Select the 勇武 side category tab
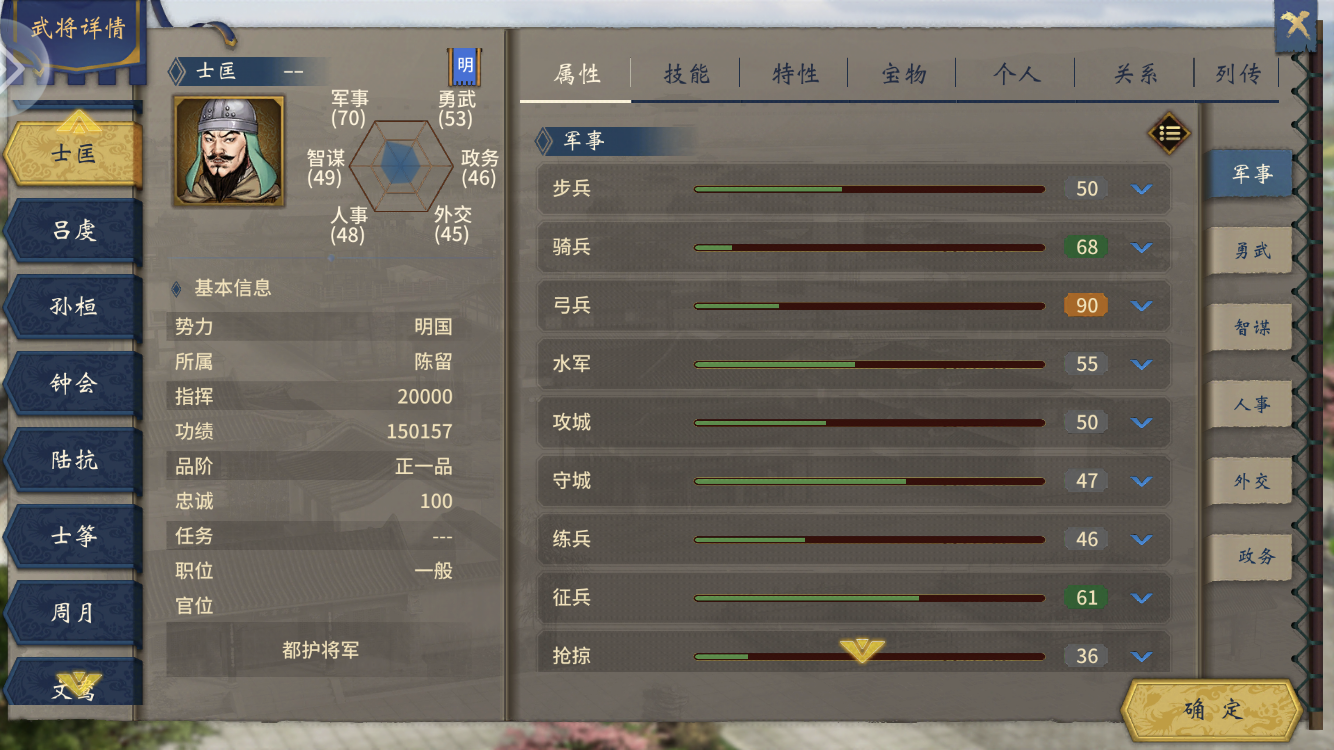This screenshot has height=750, width=1334. (1251, 251)
